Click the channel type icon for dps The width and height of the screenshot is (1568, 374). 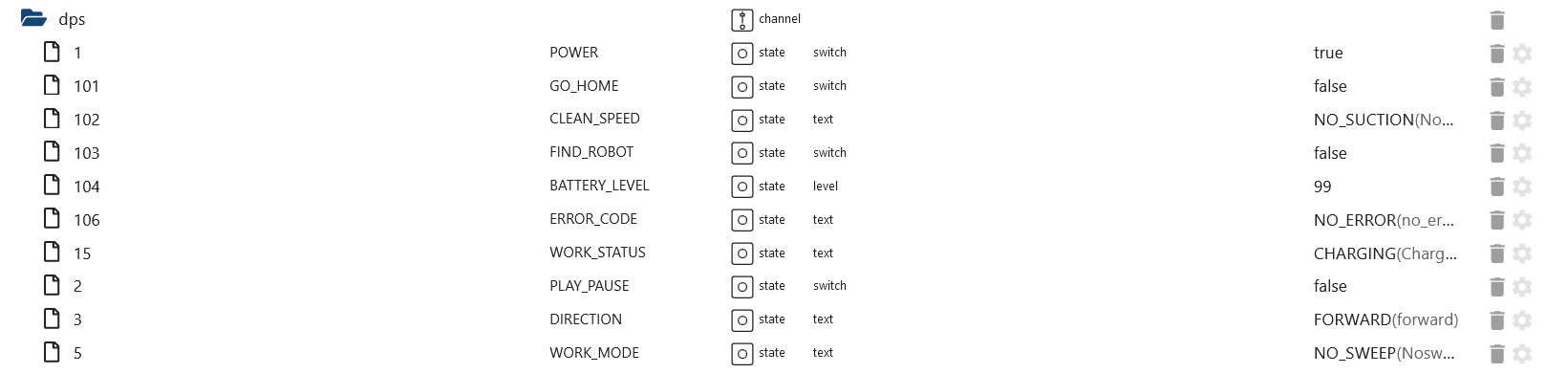[741, 20]
